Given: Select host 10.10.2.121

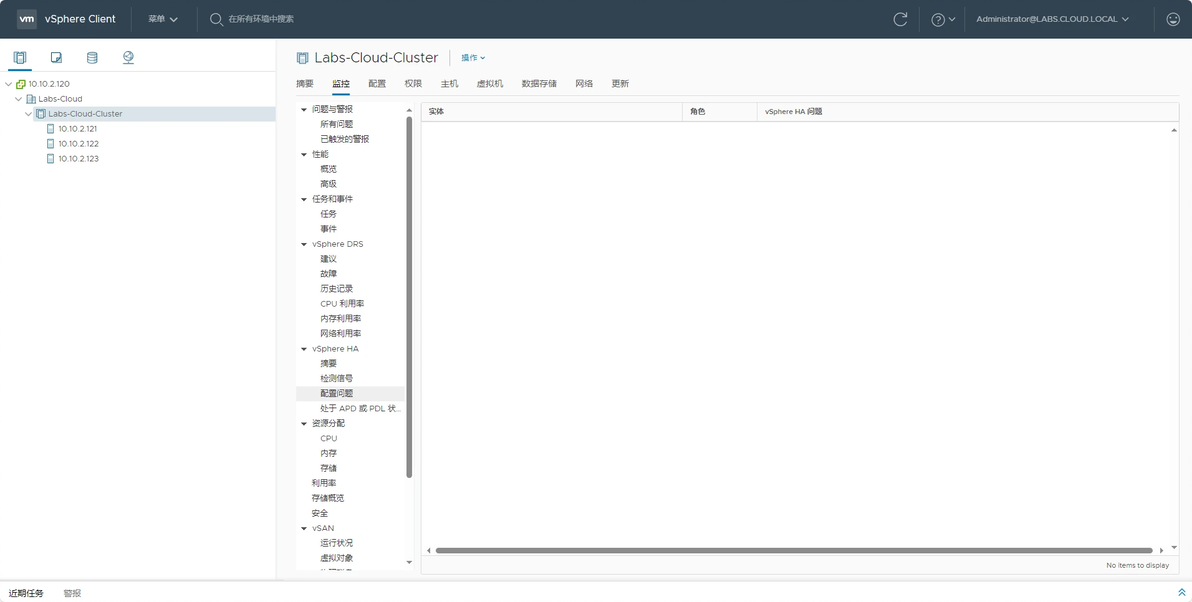Looking at the screenshot, I should coord(78,129).
